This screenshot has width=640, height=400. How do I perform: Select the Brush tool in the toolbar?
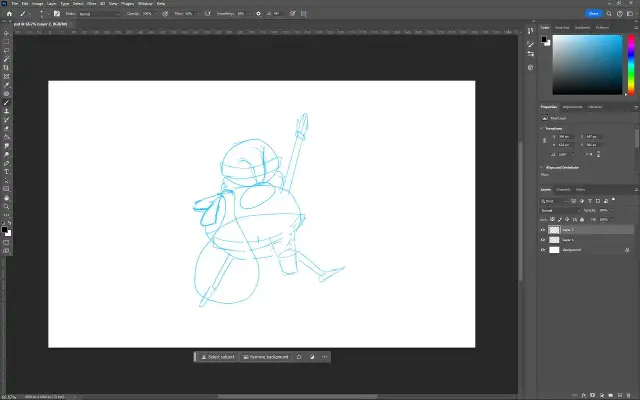click(6, 102)
